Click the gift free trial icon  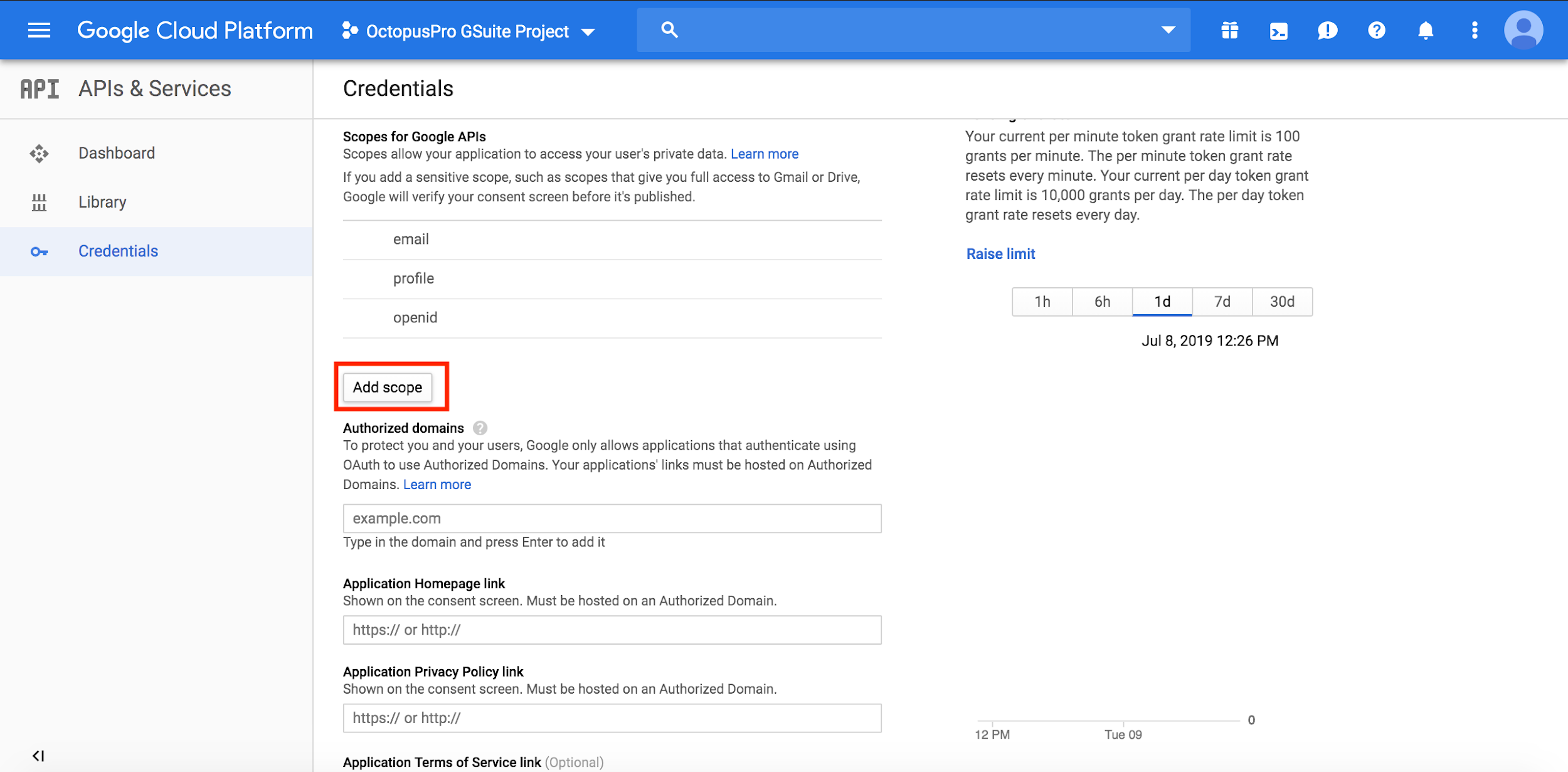1229,30
